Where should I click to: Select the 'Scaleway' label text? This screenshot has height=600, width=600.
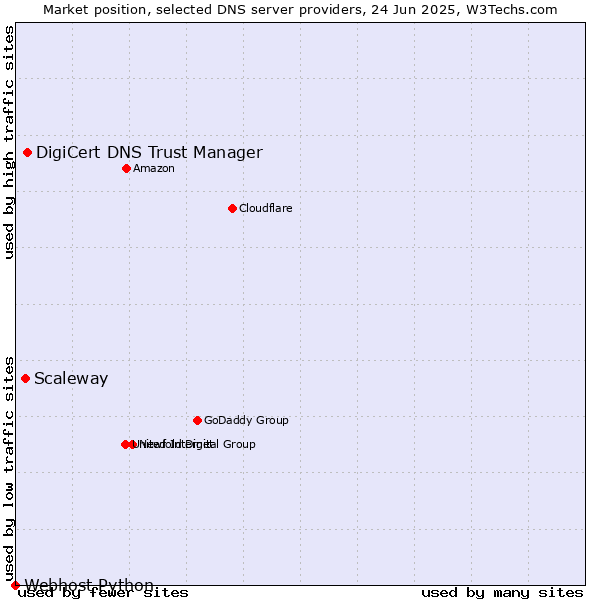click(71, 378)
